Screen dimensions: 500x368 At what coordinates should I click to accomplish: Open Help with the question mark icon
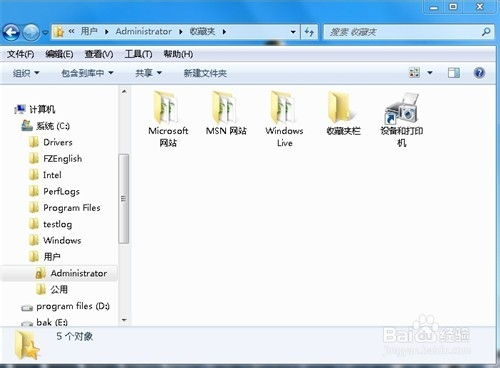pyautogui.click(x=479, y=73)
